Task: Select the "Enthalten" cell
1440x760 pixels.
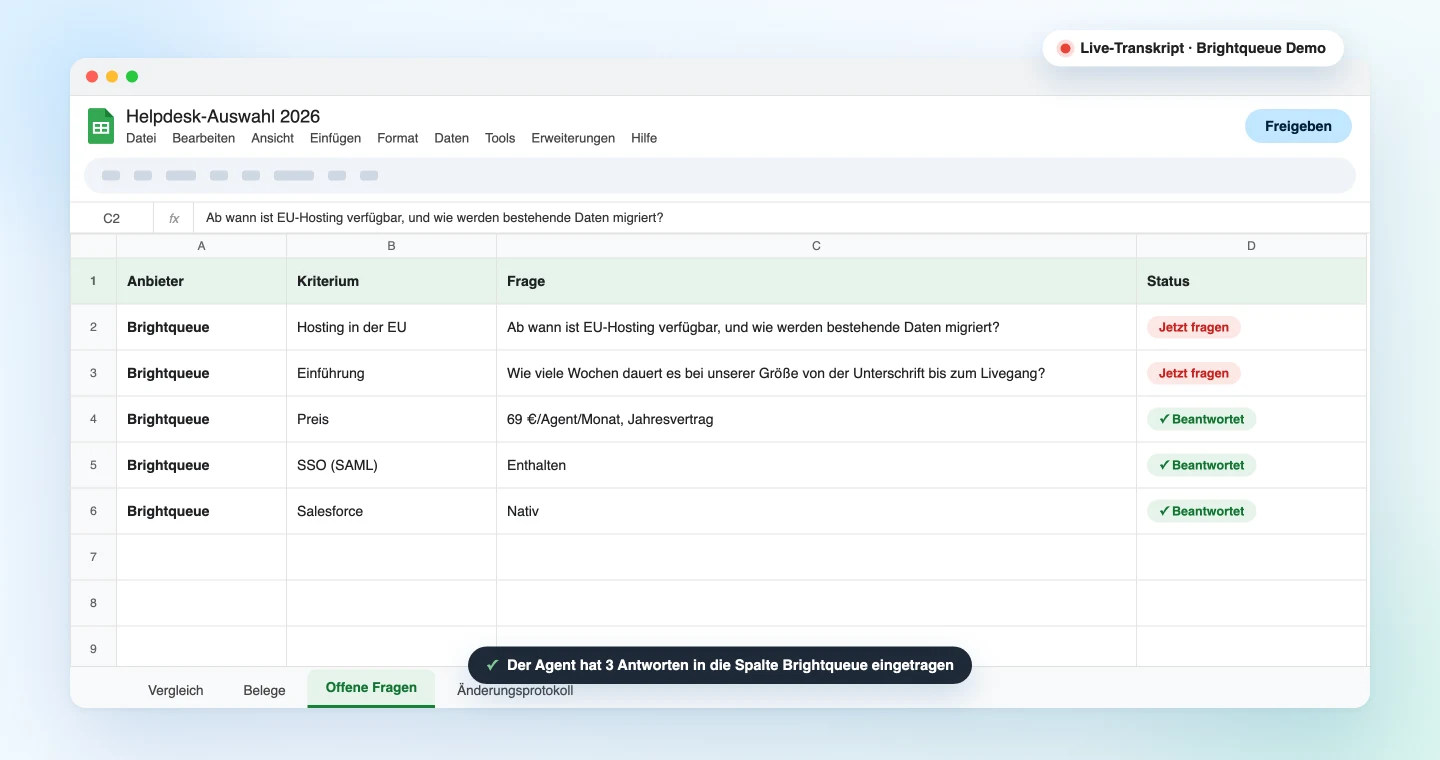Action: pos(817,465)
